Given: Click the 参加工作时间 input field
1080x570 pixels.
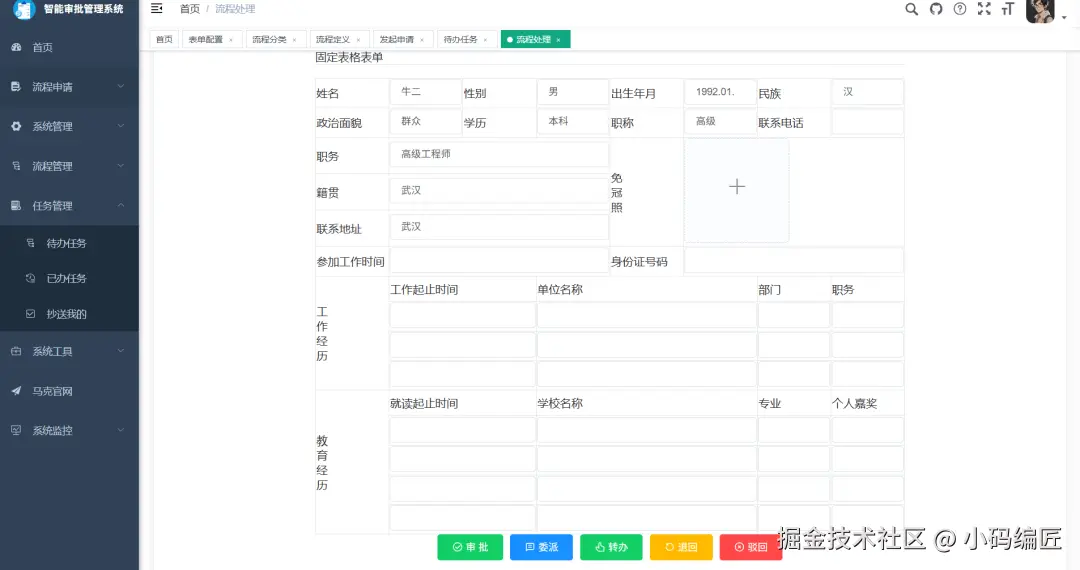Looking at the screenshot, I should [499, 261].
